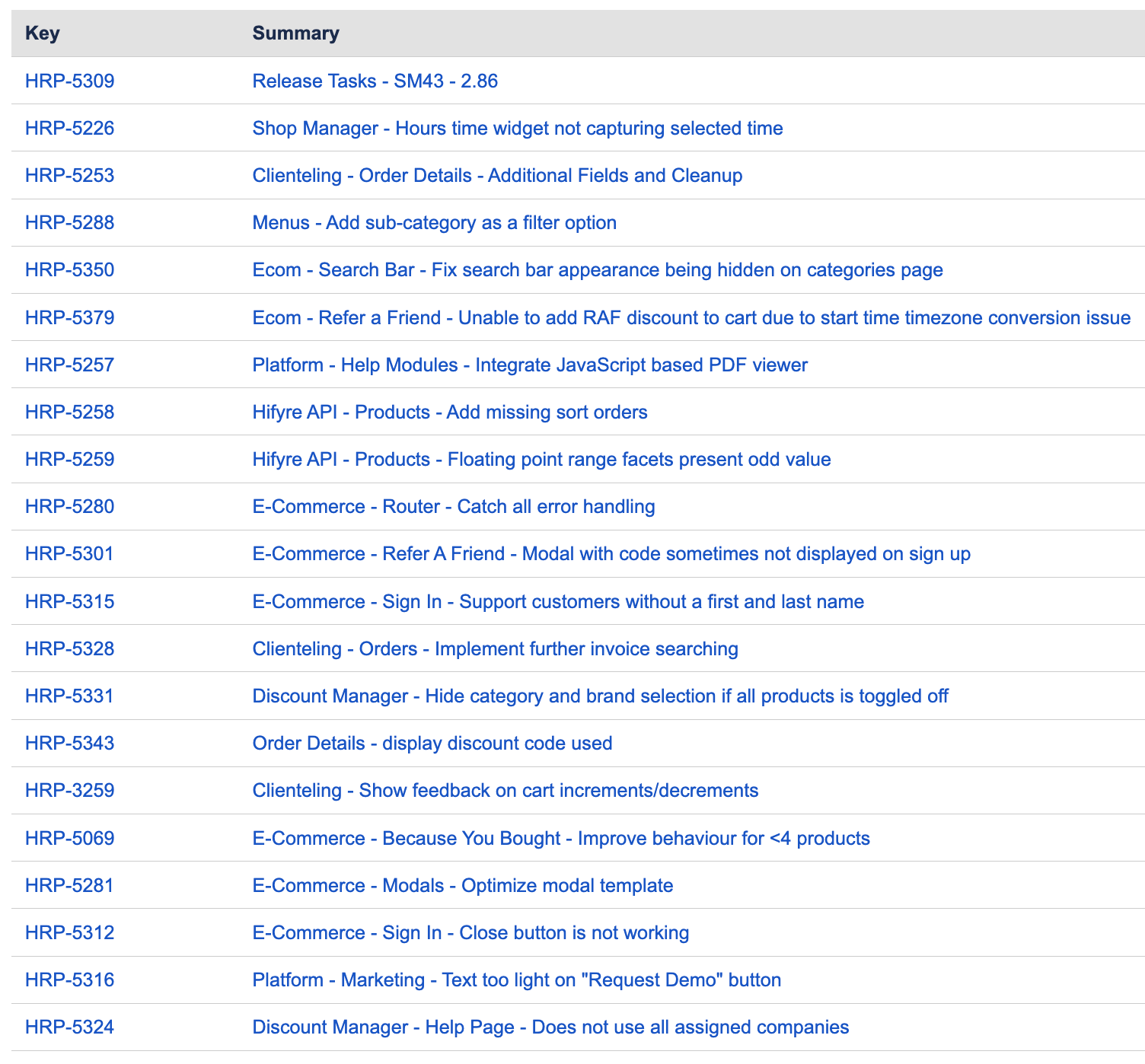Screen dimensions: 1145x1064
Task: Sort the table by Summary column header
Action: pyautogui.click(x=295, y=33)
